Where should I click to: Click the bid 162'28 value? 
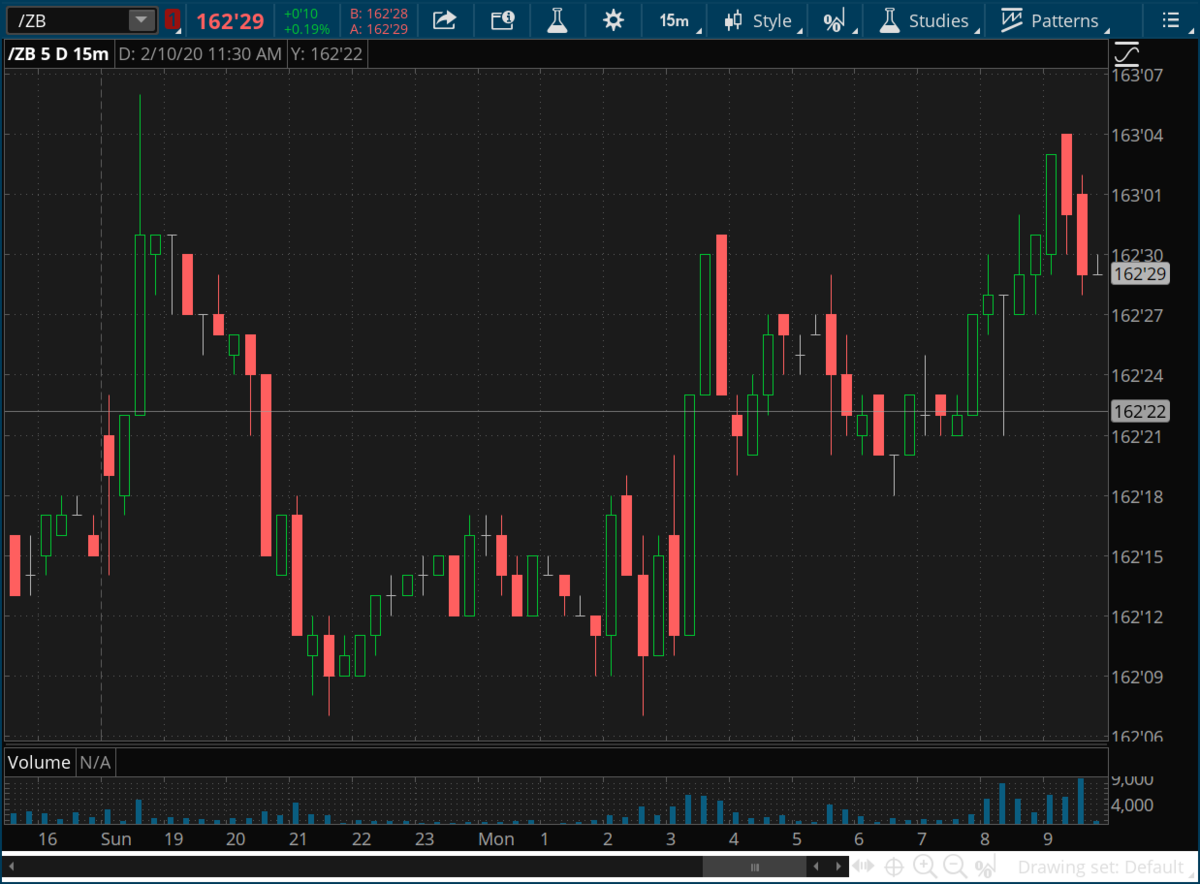378,14
